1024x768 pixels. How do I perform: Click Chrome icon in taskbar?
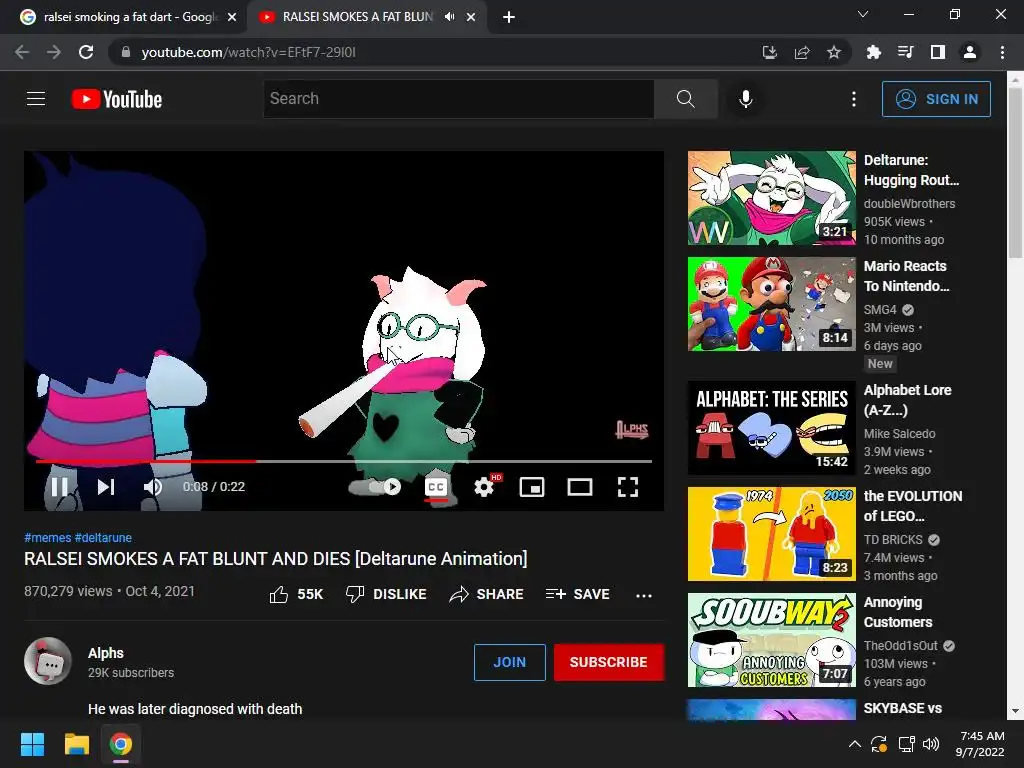(x=121, y=744)
